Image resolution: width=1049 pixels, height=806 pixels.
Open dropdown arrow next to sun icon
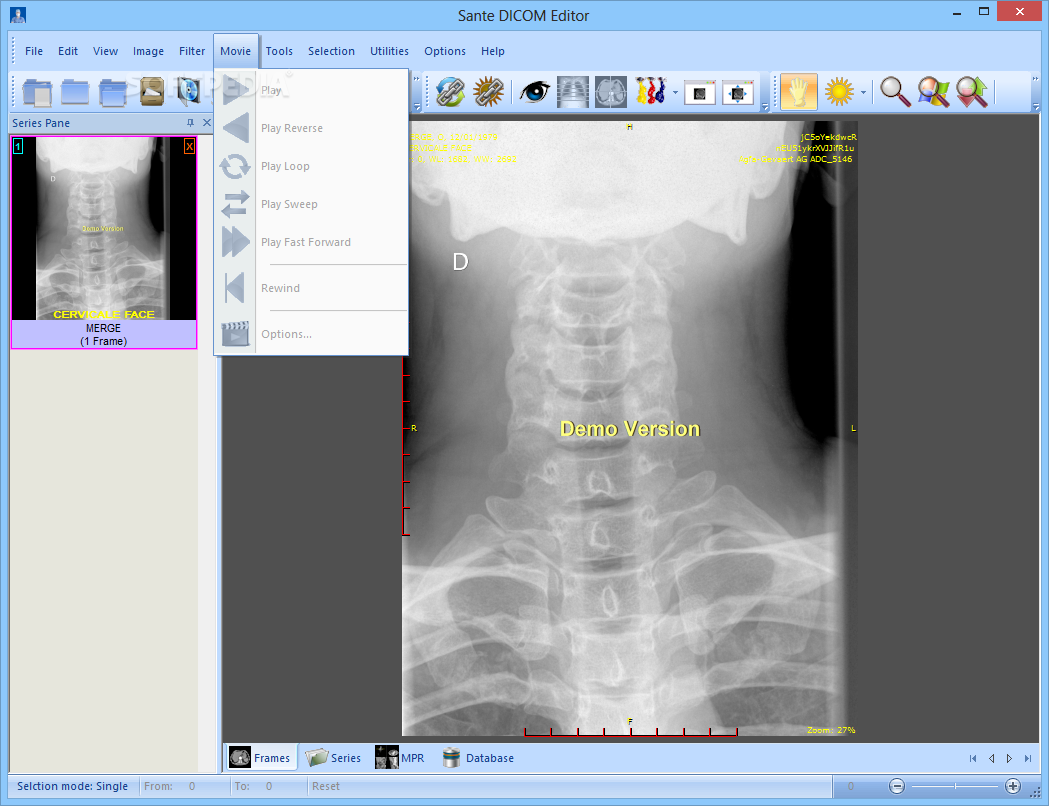(864, 92)
